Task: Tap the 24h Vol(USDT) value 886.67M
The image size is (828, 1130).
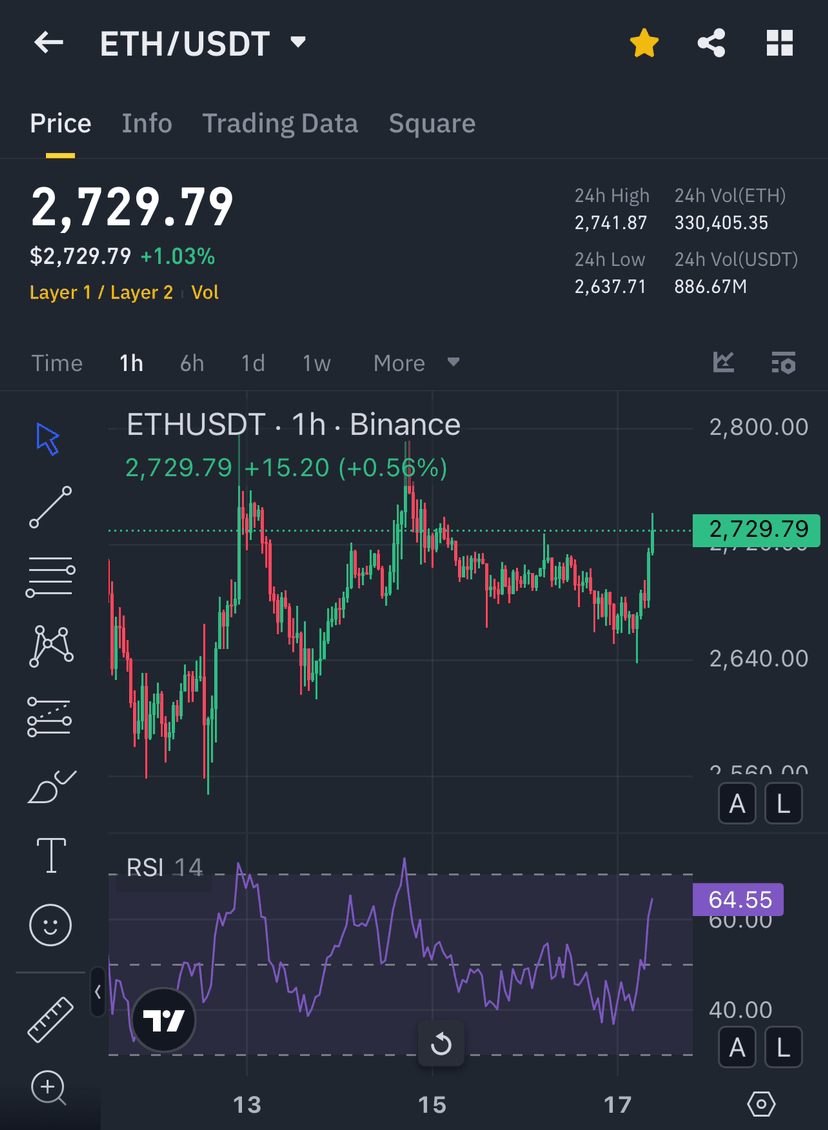Action: [711, 287]
